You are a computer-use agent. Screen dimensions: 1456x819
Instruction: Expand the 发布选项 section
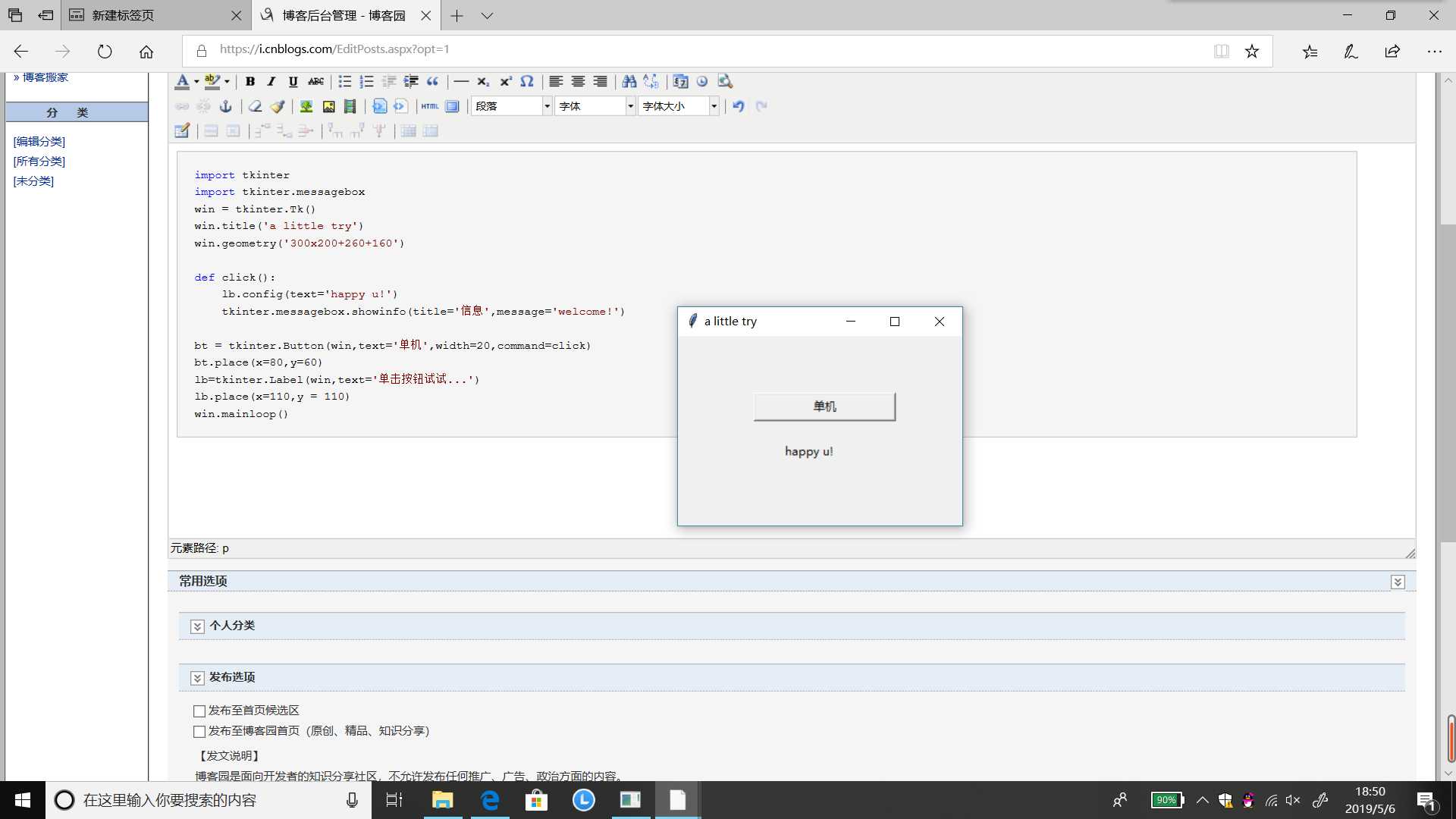pyautogui.click(x=197, y=678)
